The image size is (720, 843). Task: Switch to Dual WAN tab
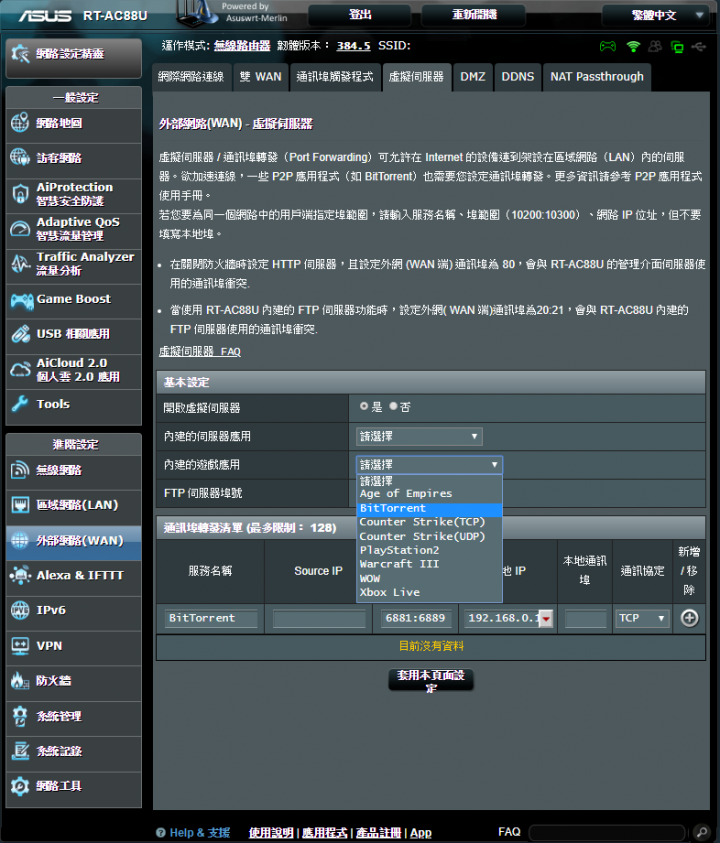click(x=261, y=77)
